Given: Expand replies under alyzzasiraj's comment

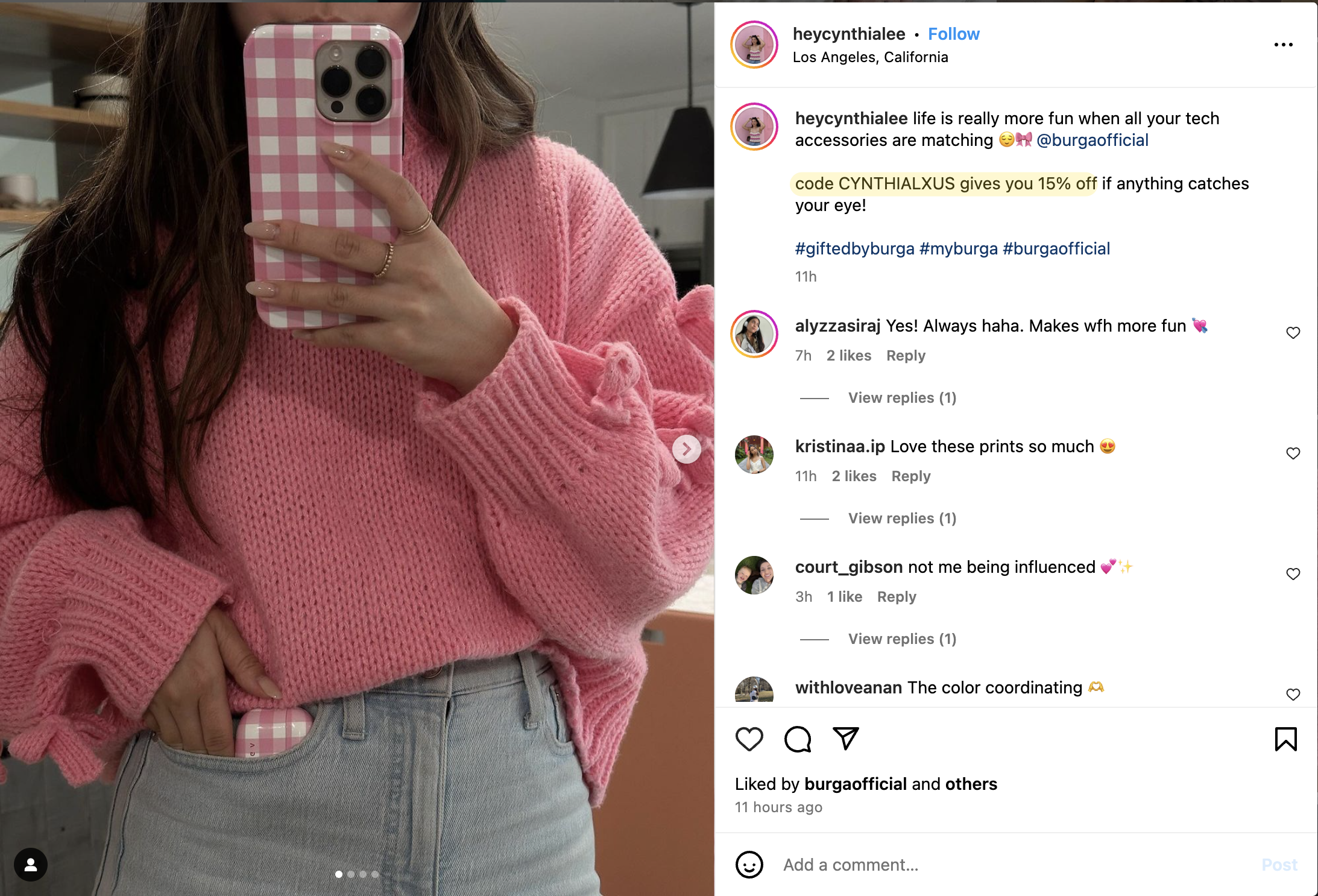Looking at the screenshot, I should (902, 398).
